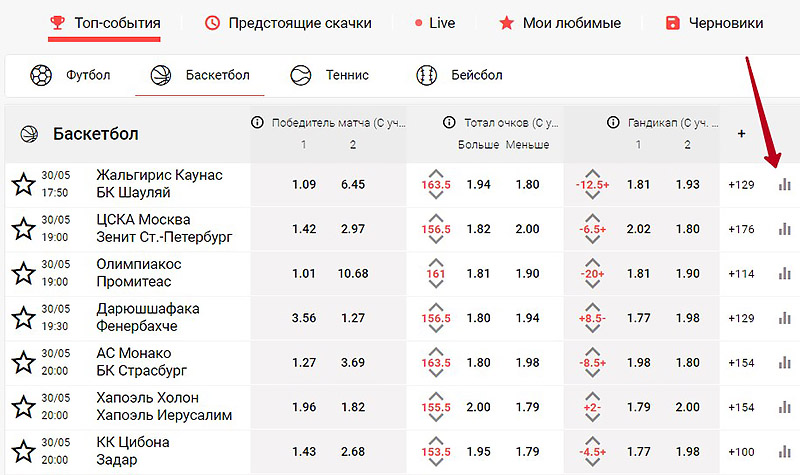Open statistics for АС Монако match
Screen dimensions: 800x475
coord(784,363)
